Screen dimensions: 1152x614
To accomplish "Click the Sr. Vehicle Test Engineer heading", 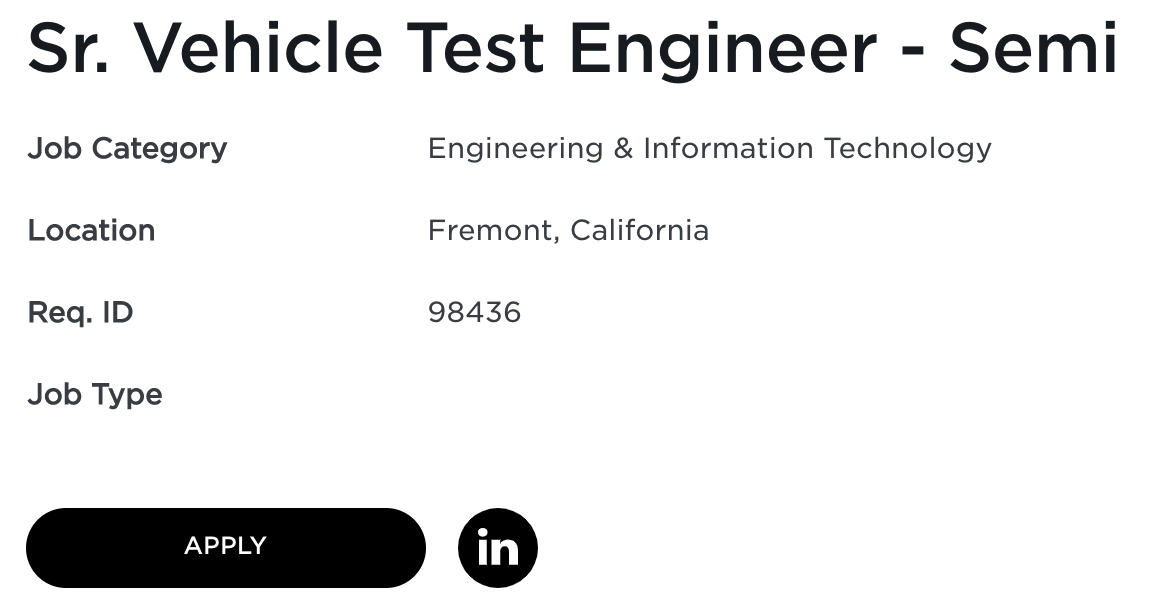I will pos(572,48).
